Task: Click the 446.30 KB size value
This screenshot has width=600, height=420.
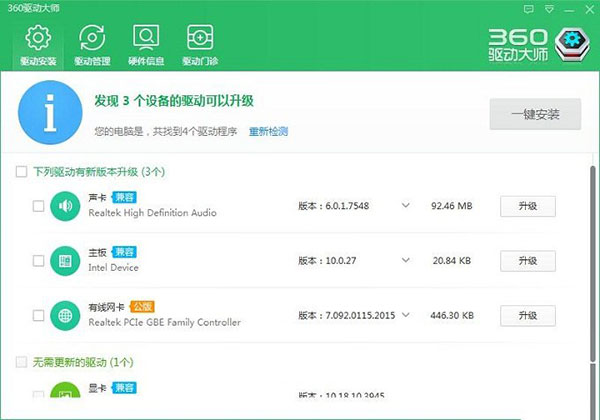Action: (452, 316)
